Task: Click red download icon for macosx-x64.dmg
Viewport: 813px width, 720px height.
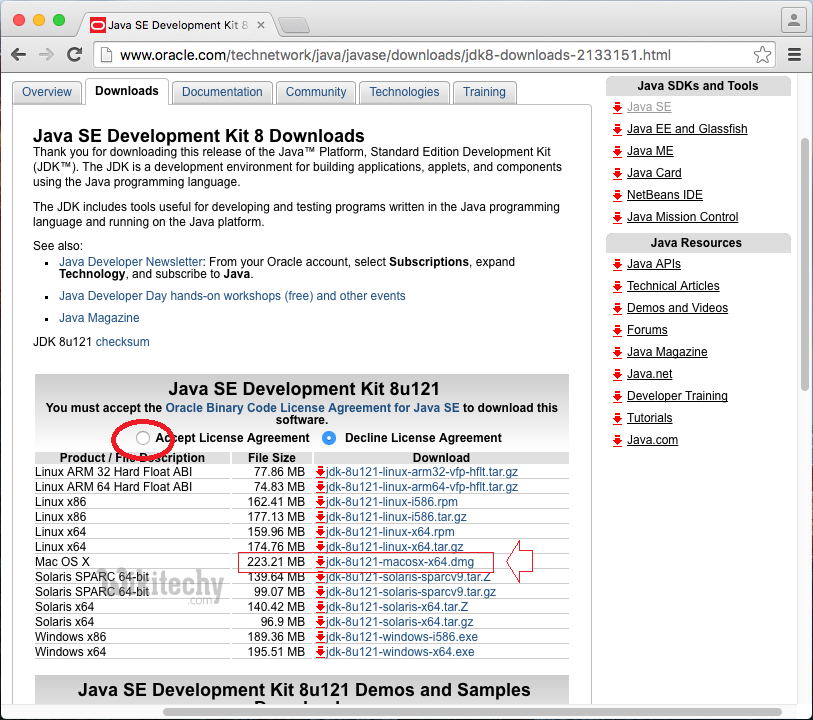Action: point(320,562)
